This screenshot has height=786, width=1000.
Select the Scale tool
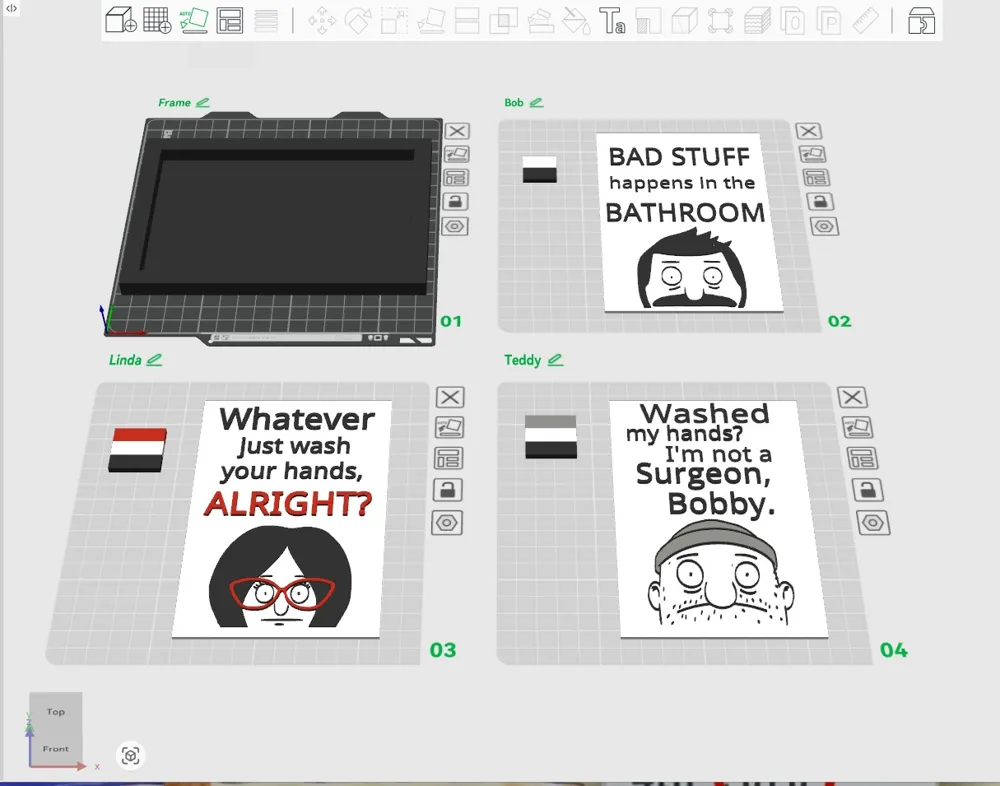click(394, 20)
